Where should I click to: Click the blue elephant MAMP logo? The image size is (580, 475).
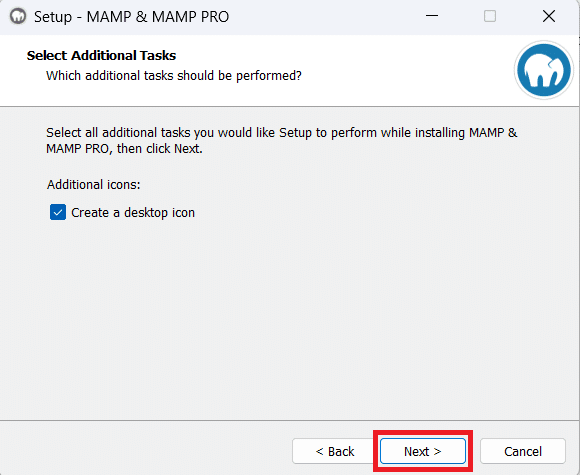pos(544,70)
